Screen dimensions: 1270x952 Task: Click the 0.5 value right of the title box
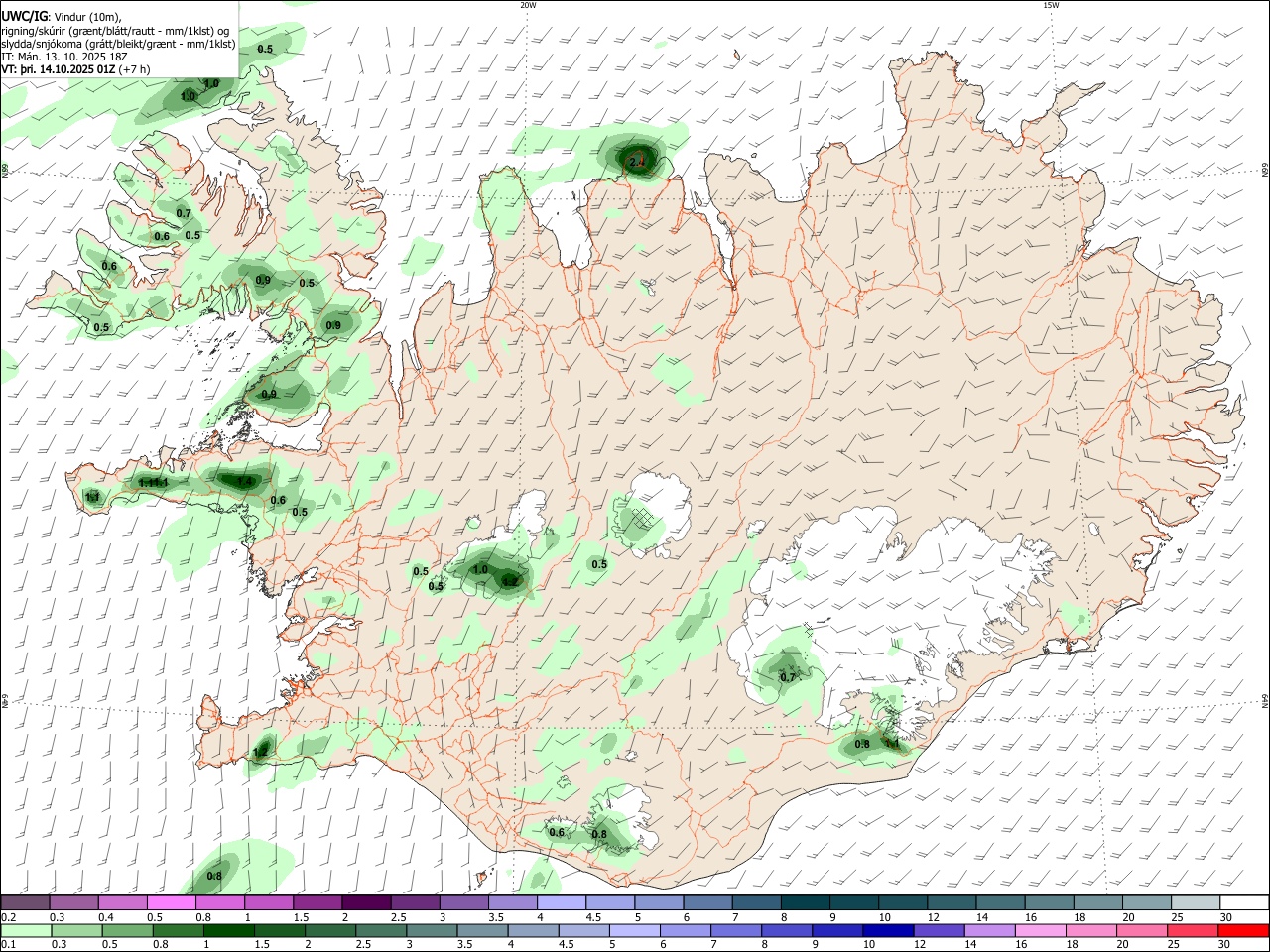[265, 49]
